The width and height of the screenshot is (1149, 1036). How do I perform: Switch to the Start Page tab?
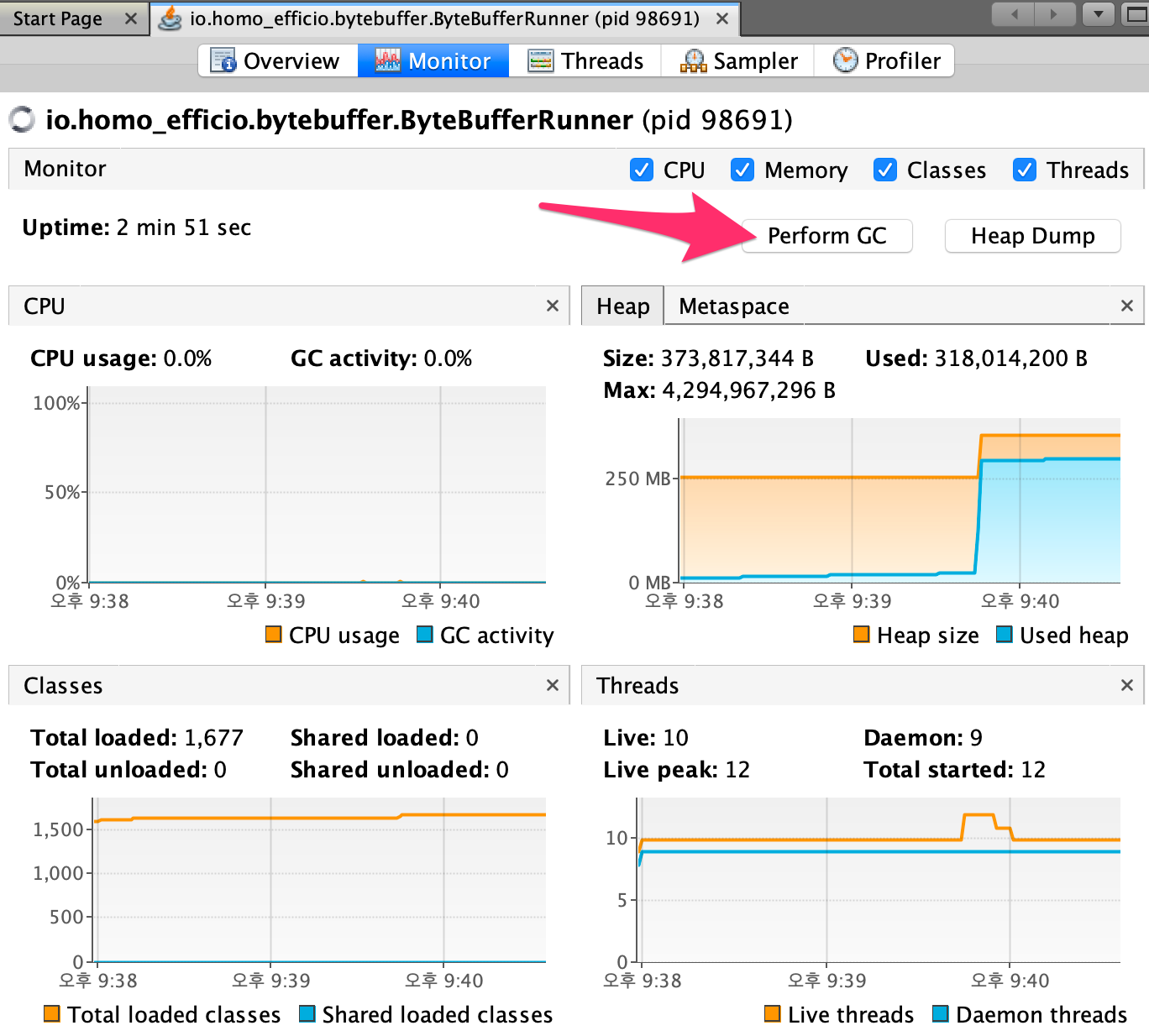coord(58,18)
